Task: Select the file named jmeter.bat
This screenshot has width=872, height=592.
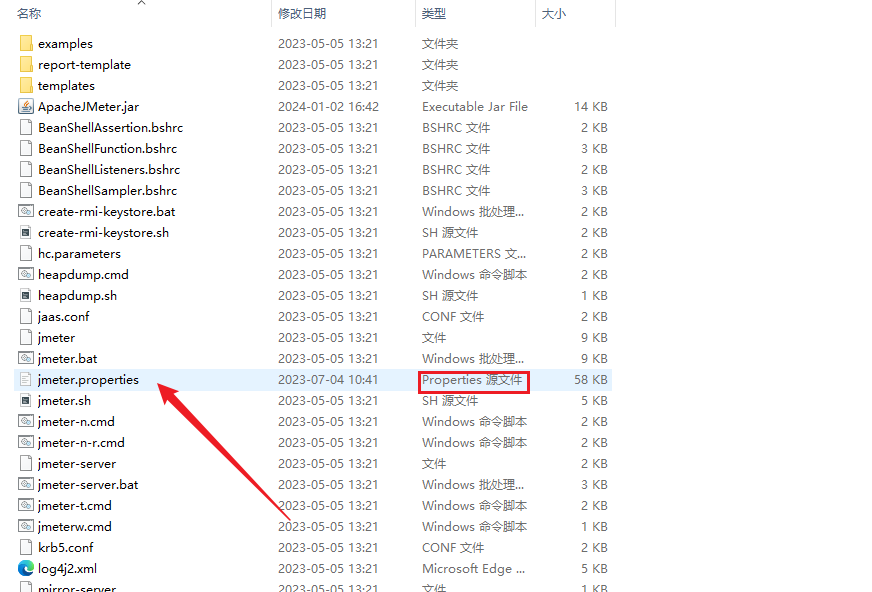Action: pos(67,358)
